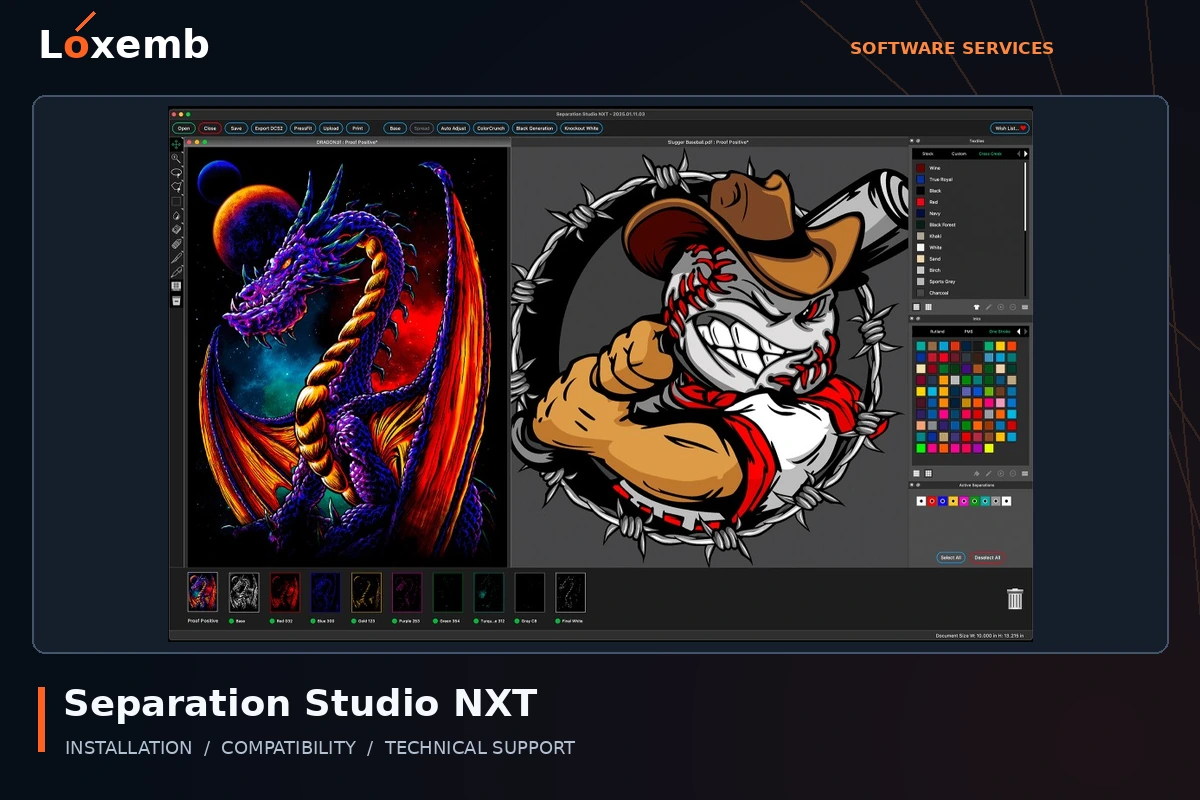Click the plus icon in Inks panel
This screenshot has width=1200, height=800.
point(1001,474)
